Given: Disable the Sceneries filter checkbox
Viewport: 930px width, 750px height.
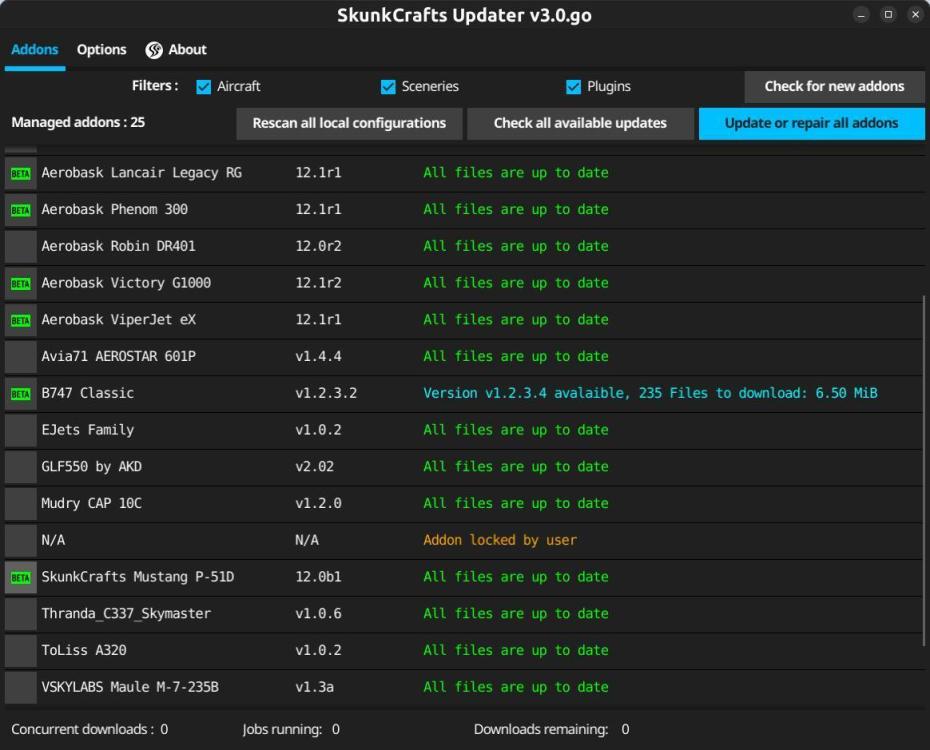Looking at the screenshot, I should click(388, 87).
